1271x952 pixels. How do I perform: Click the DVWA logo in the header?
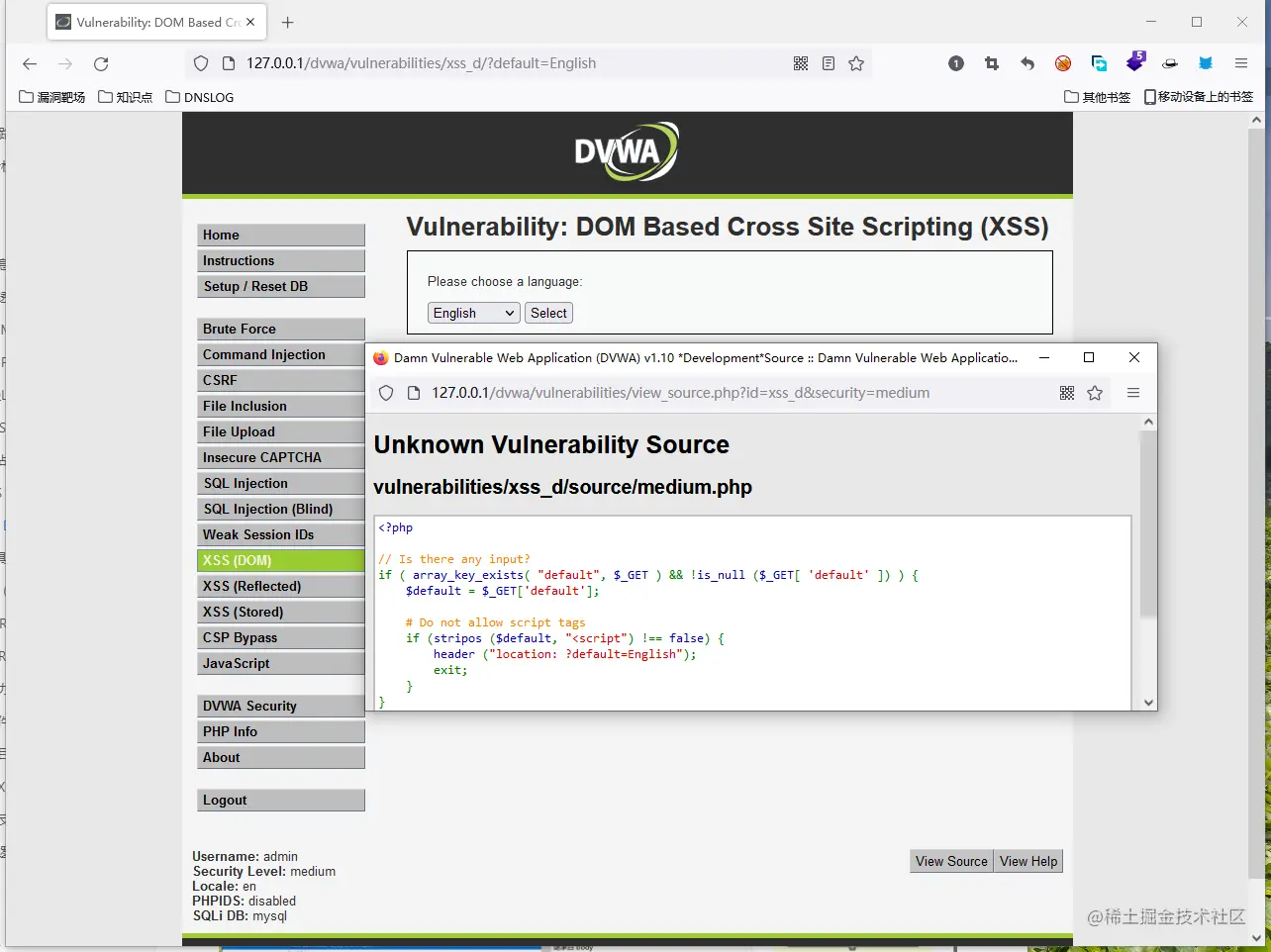point(627,151)
